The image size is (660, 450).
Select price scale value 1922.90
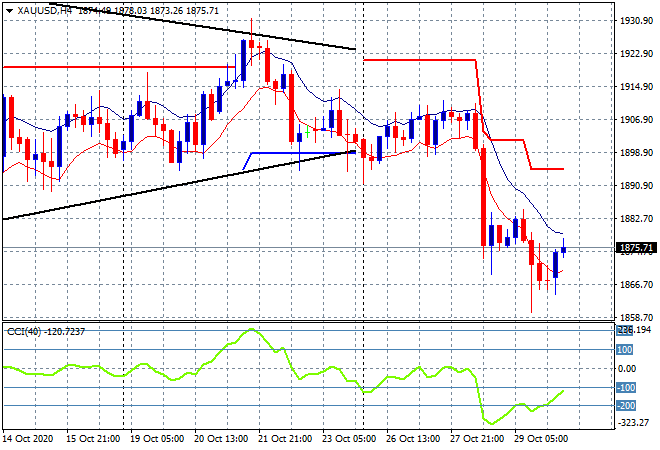pyautogui.click(x=636, y=53)
